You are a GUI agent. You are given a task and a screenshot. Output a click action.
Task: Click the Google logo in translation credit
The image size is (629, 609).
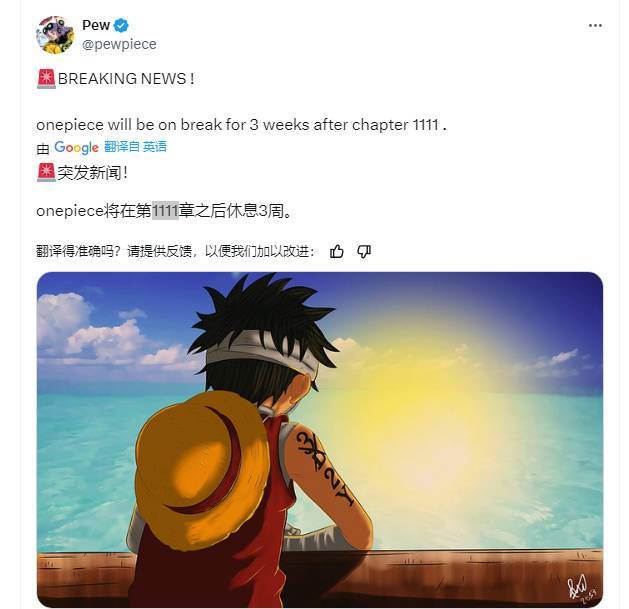76,147
